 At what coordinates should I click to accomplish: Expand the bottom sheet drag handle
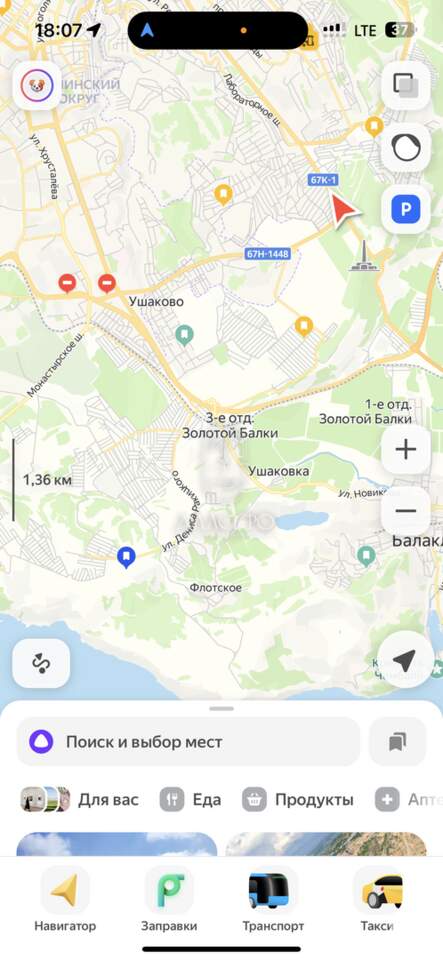[222, 708]
